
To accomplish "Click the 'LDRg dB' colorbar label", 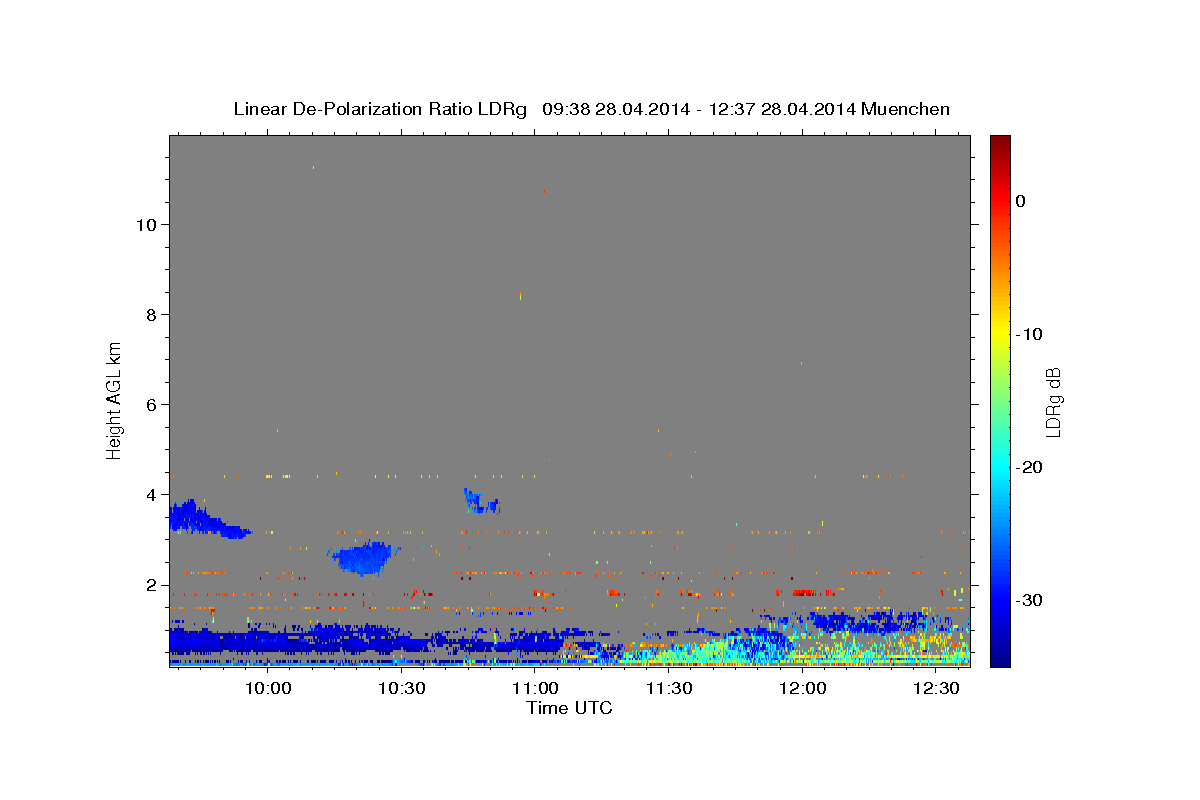I will point(1052,401).
